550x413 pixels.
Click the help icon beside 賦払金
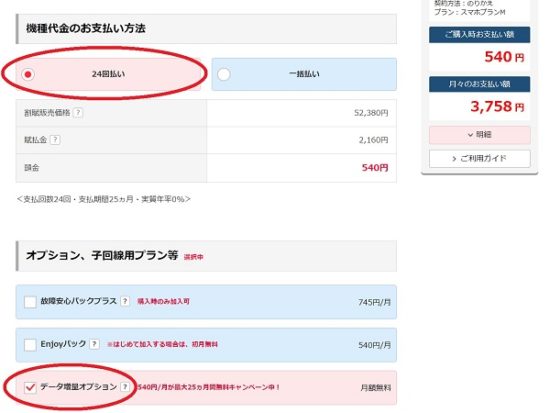tap(55, 140)
